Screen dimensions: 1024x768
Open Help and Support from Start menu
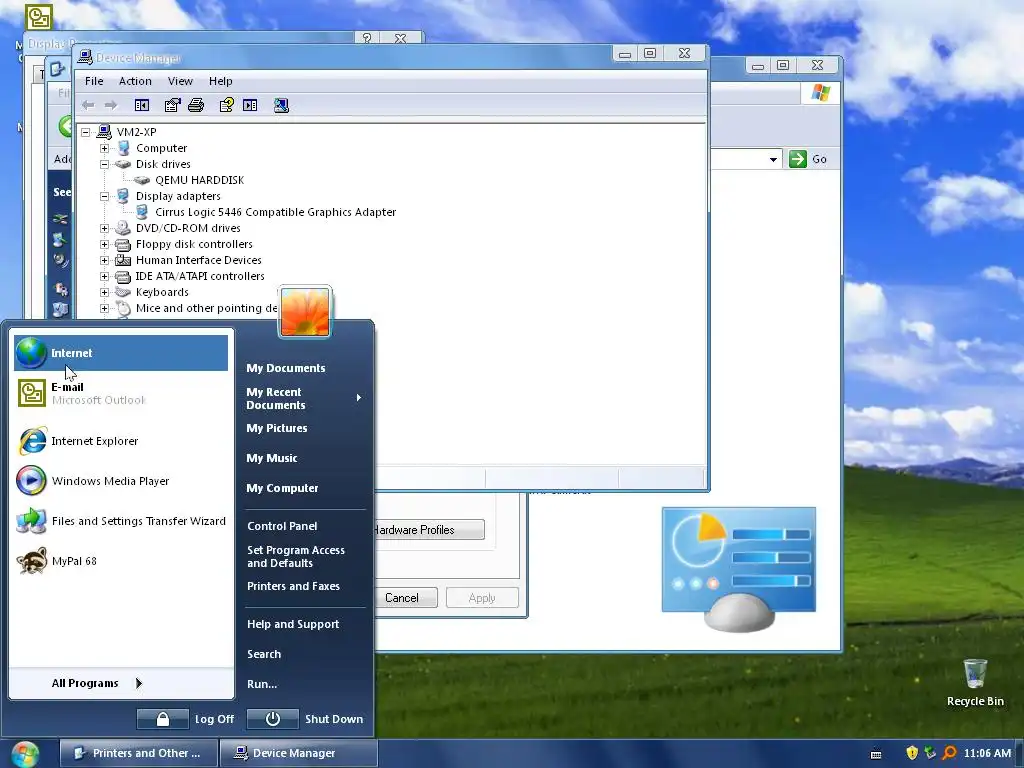[x=293, y=624]
